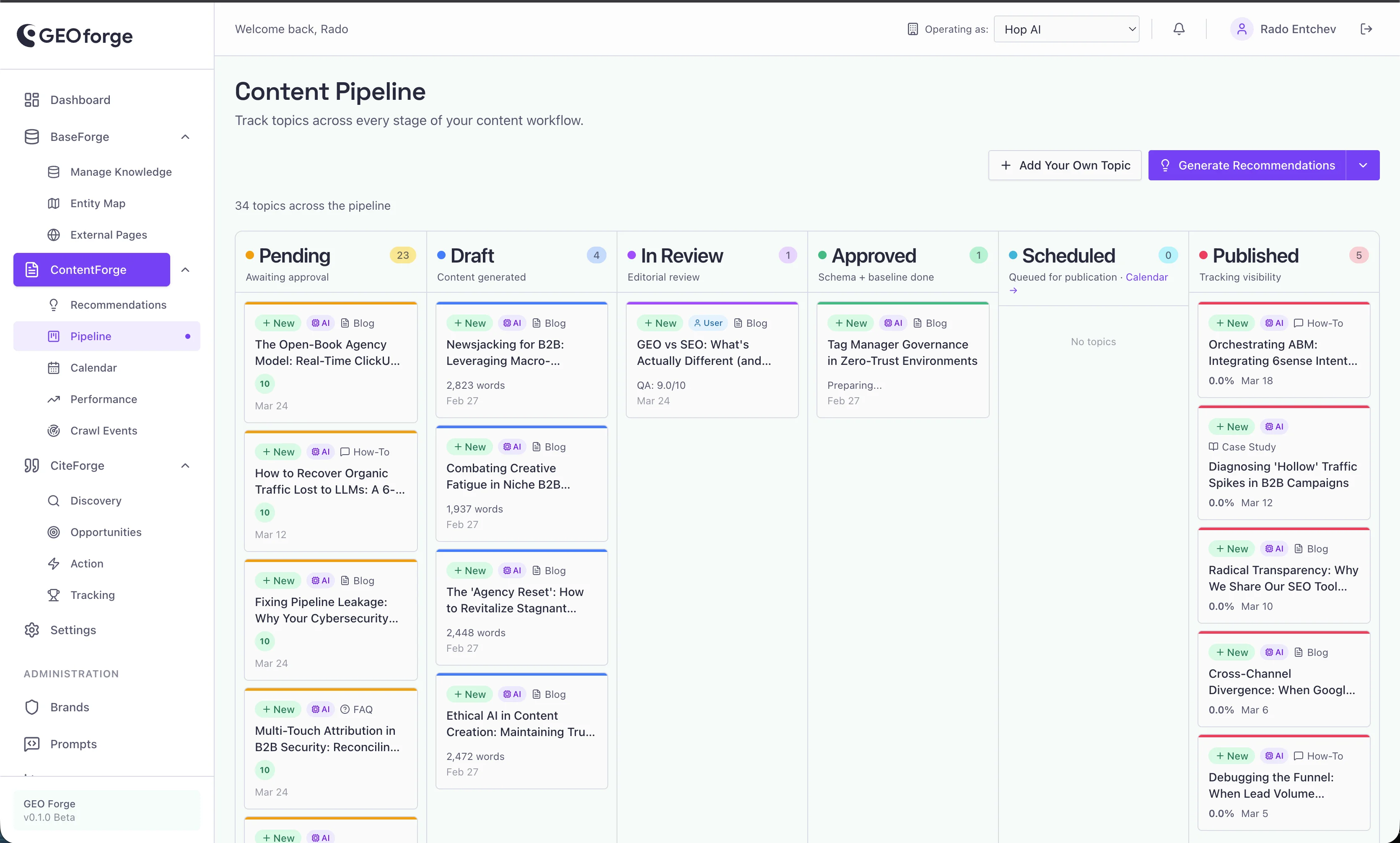Viewport: 1400px width, 843px height.
Task: Go to Dashboard in the sidebar
Action: [x=80, y=99]
